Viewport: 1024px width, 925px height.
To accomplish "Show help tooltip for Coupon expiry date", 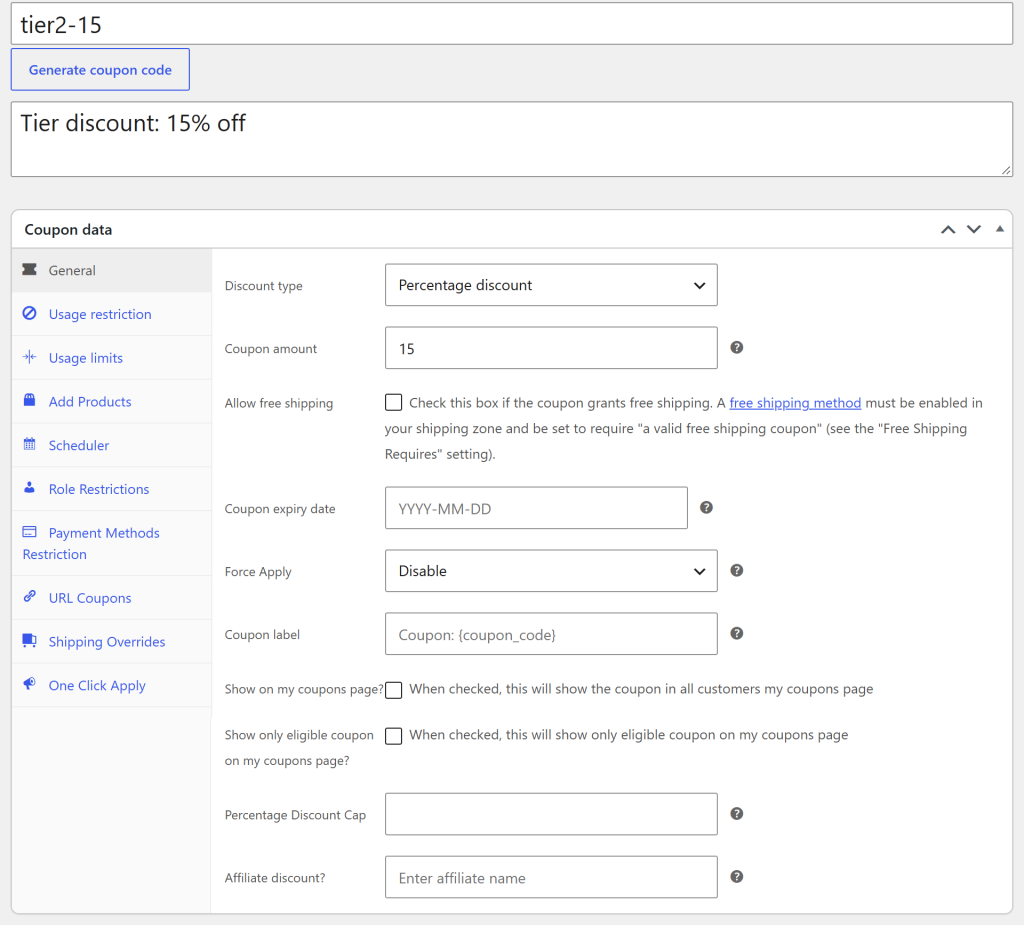I will [707, 508].
